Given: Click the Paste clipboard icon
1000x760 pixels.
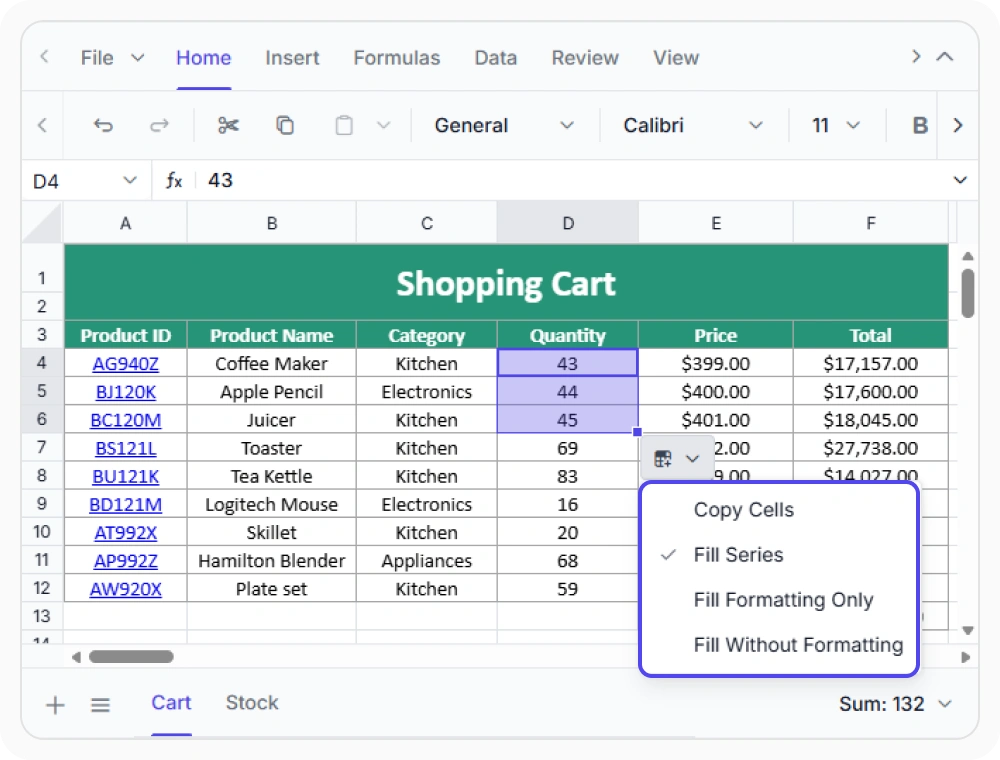Looking at the screenshot, I should point(344,125).
